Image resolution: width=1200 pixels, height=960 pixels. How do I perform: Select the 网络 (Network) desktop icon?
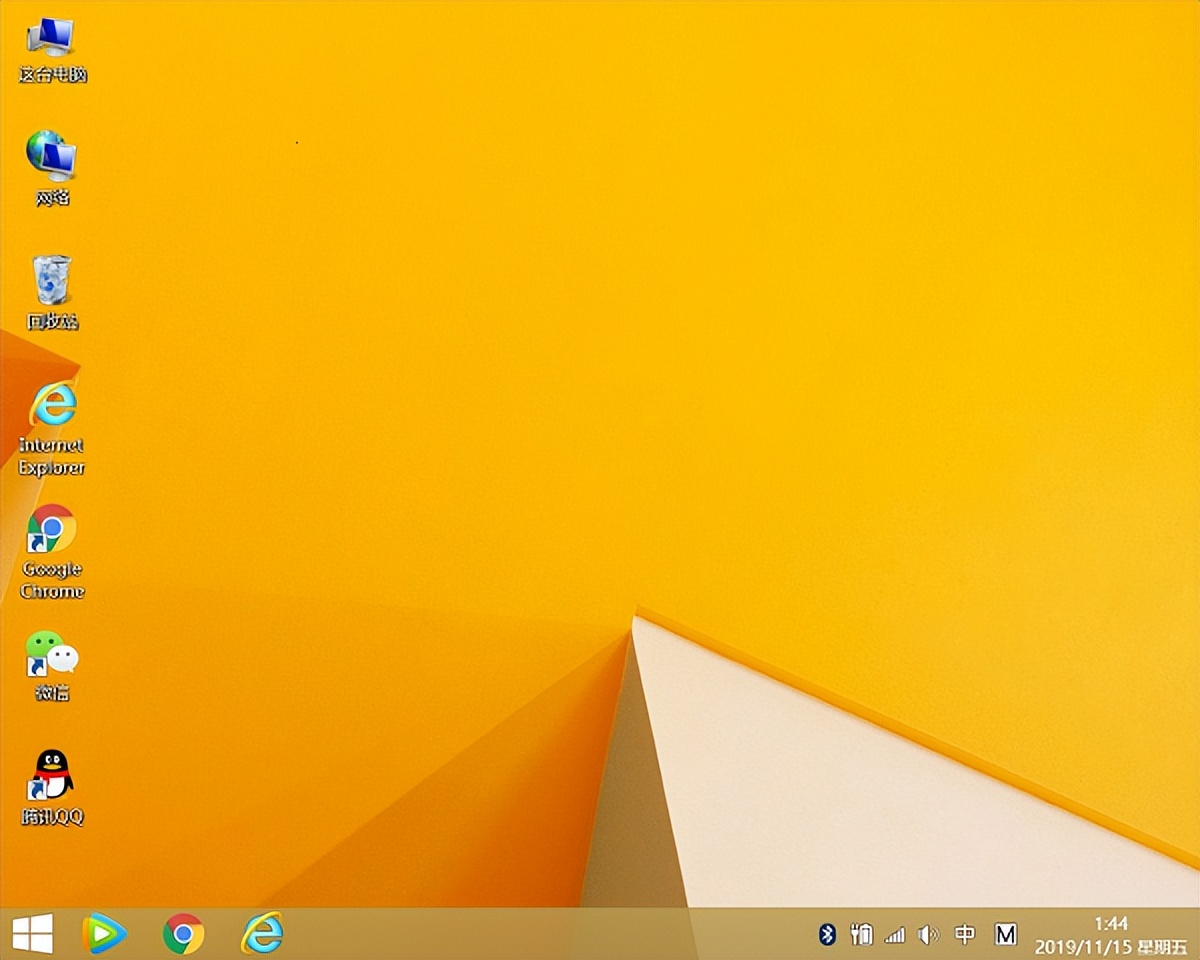click(x=52, y=166)
